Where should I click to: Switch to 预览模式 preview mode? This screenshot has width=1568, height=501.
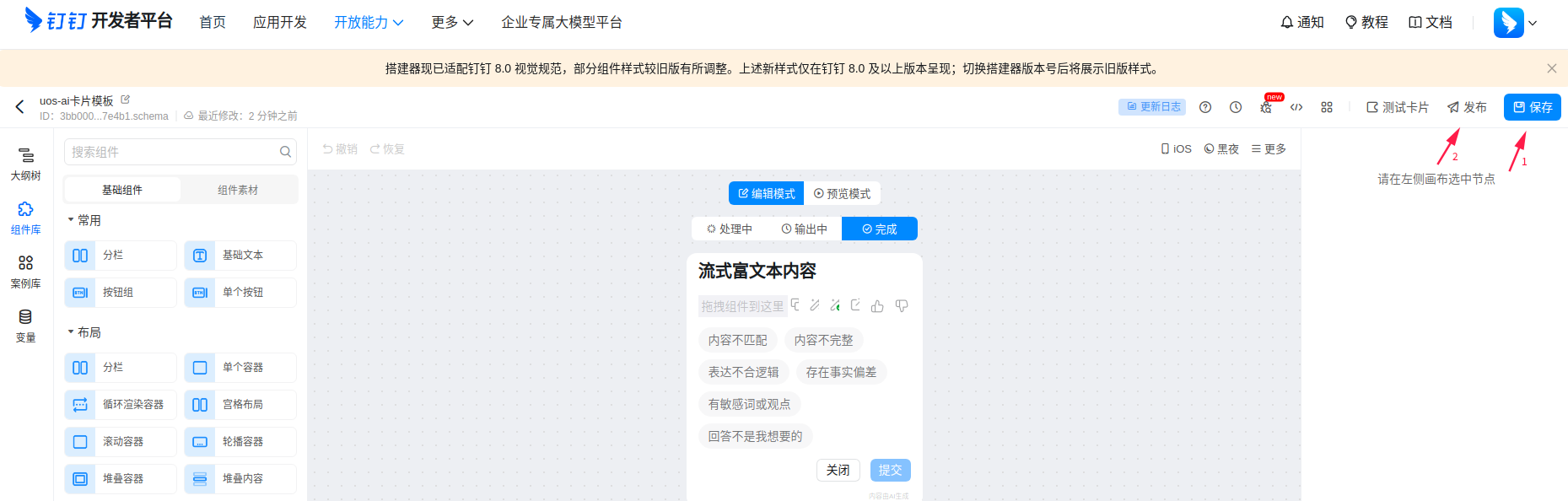(x=842, y=193)
